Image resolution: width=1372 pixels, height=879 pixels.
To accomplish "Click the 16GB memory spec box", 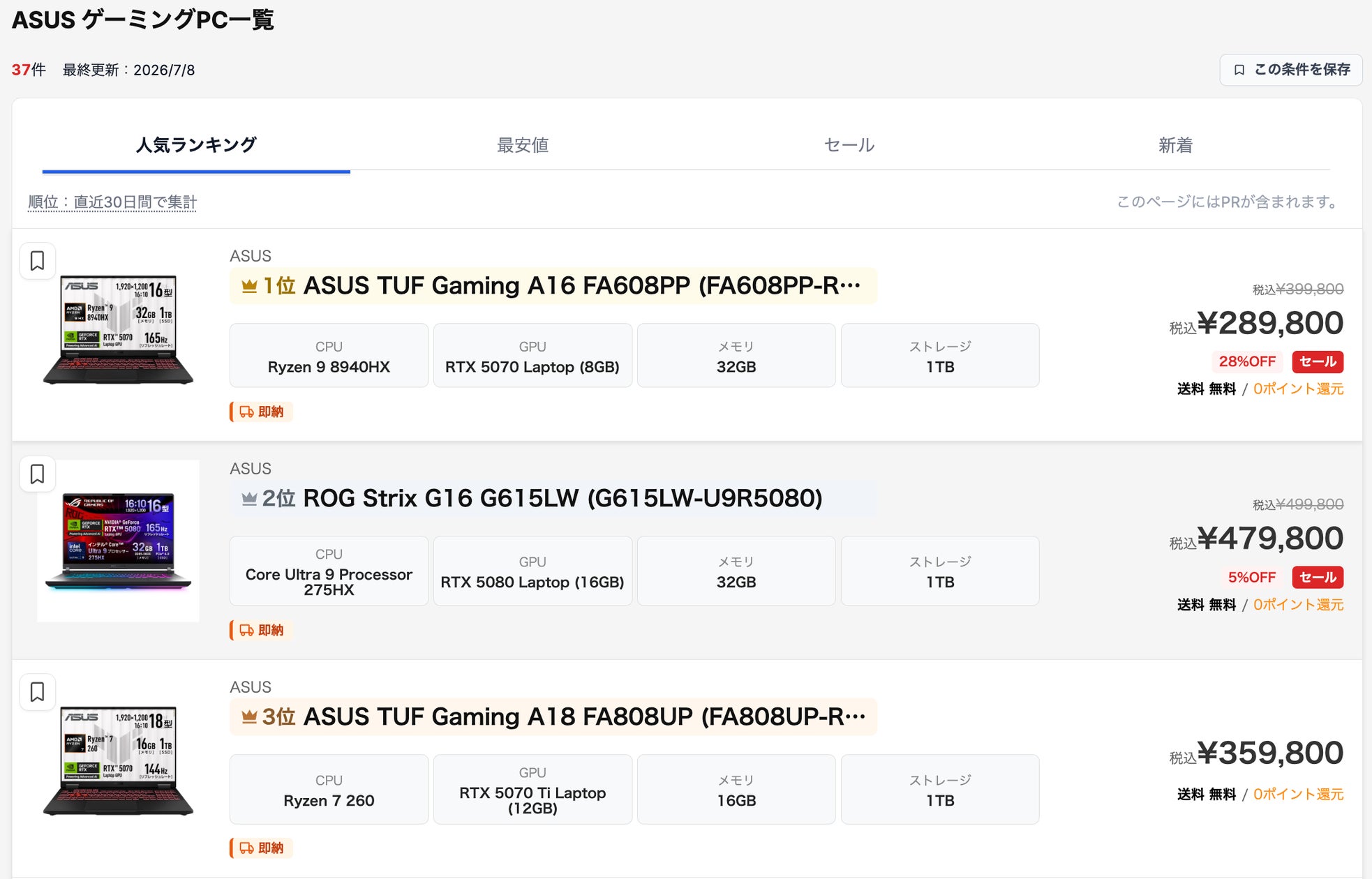I will tap(736, 790).
